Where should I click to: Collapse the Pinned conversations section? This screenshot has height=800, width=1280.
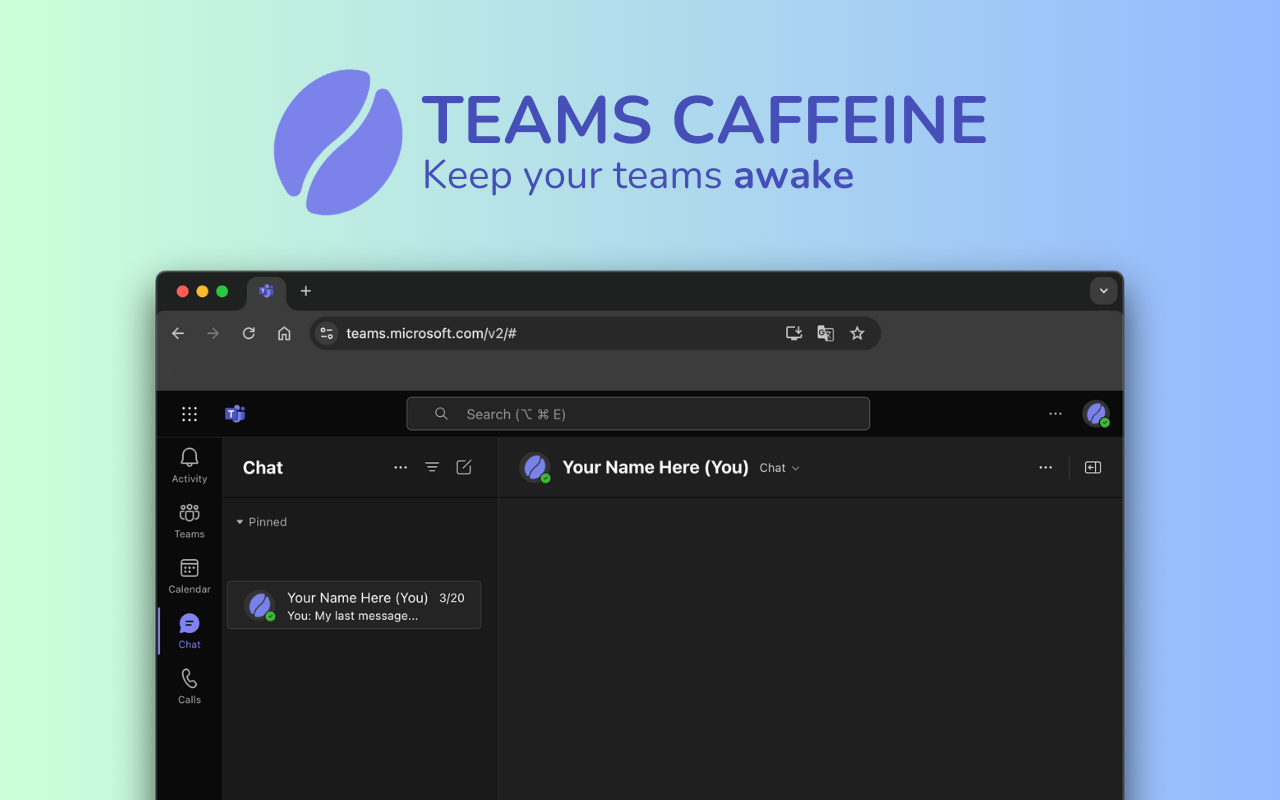(240, 521)
